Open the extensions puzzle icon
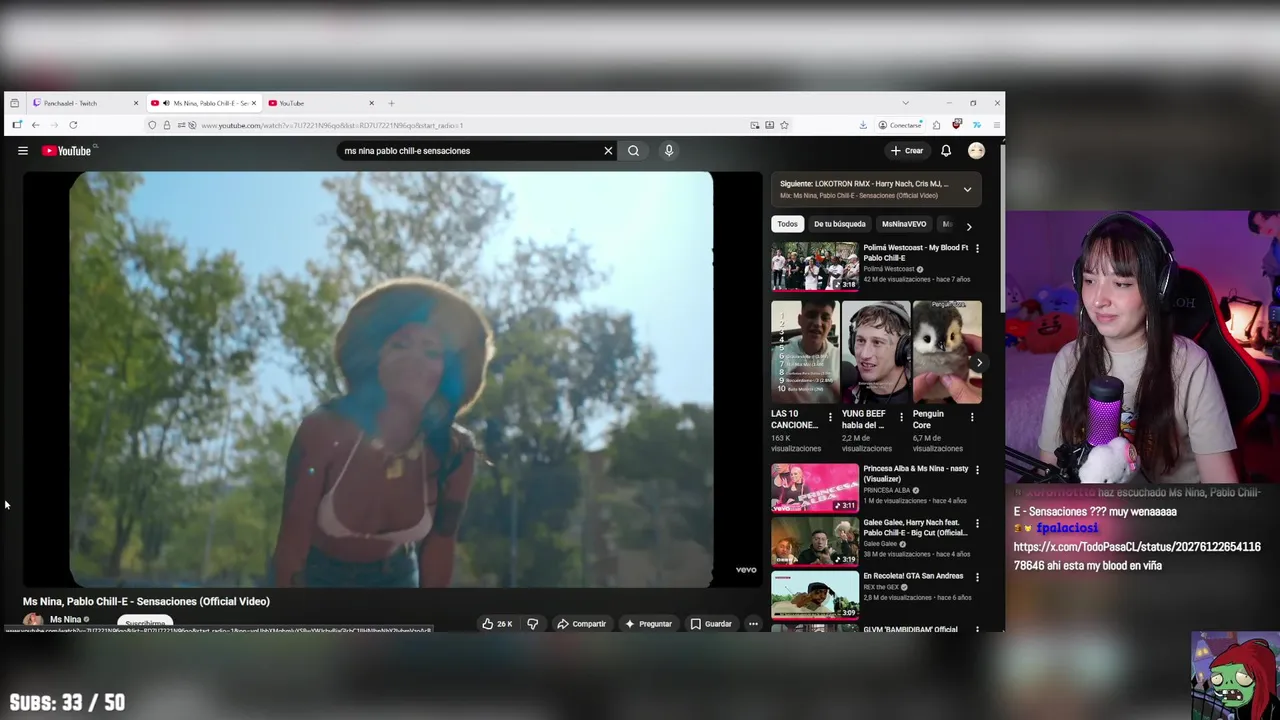 point(936,125)
